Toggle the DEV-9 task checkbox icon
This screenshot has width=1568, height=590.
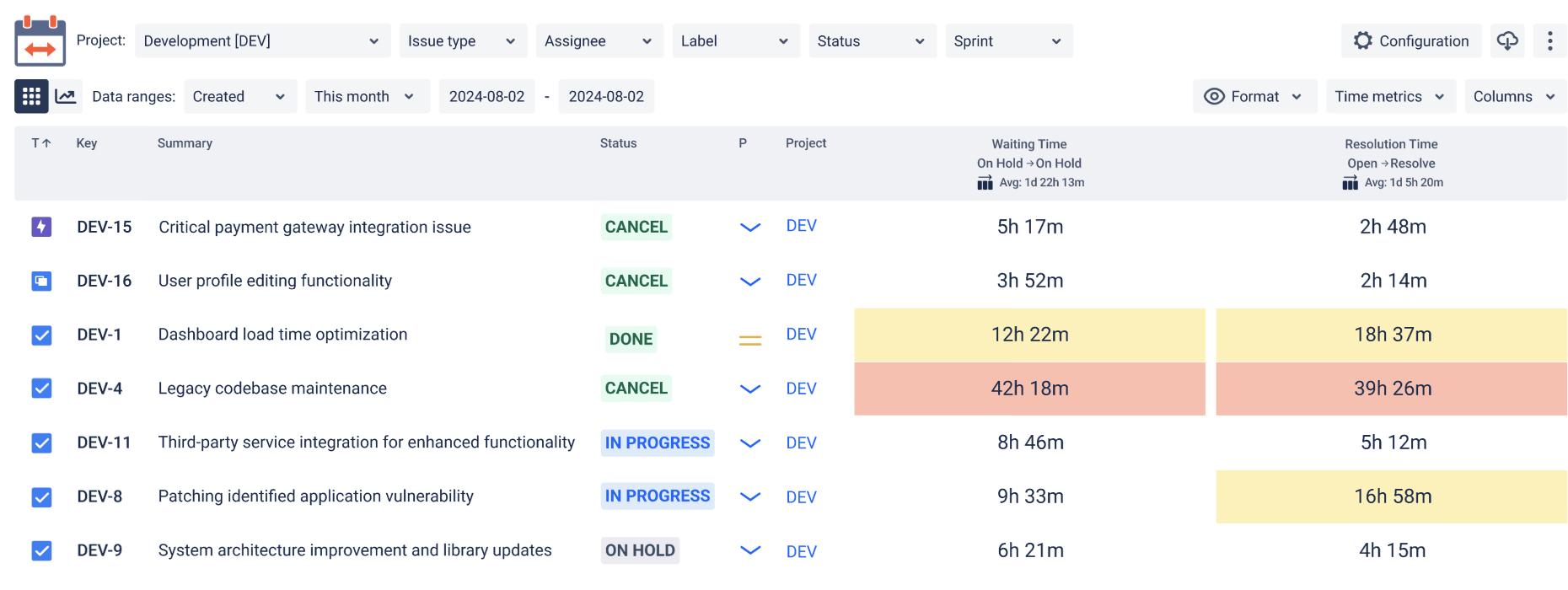[41, 550]
